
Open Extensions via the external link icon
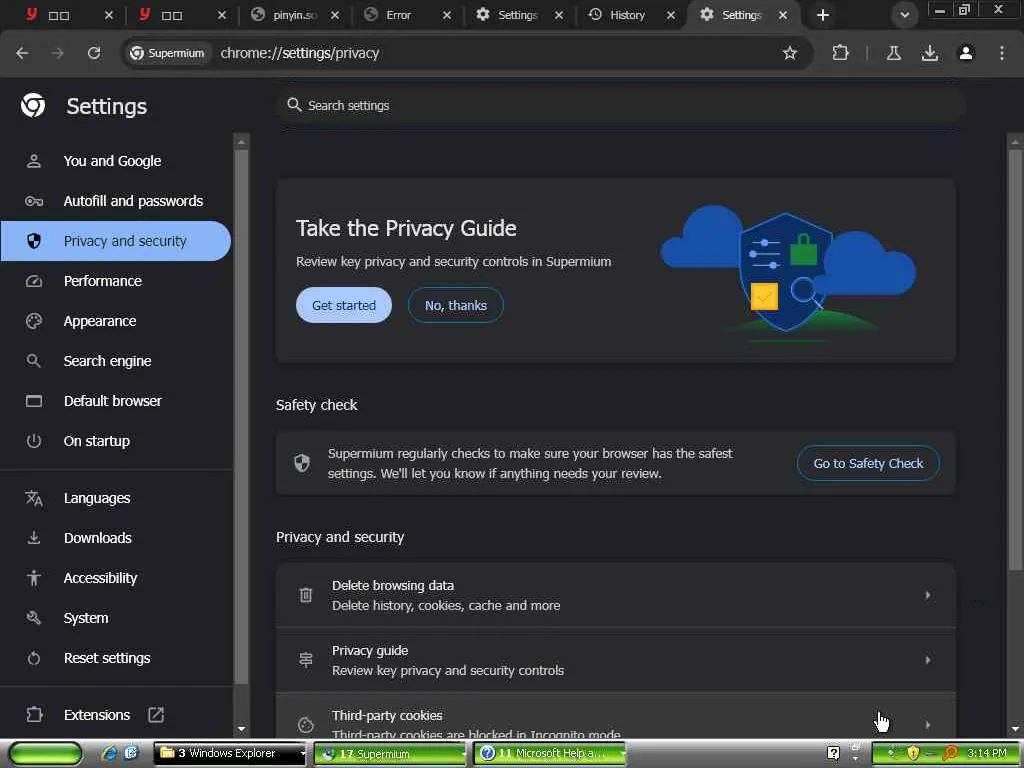156,714
